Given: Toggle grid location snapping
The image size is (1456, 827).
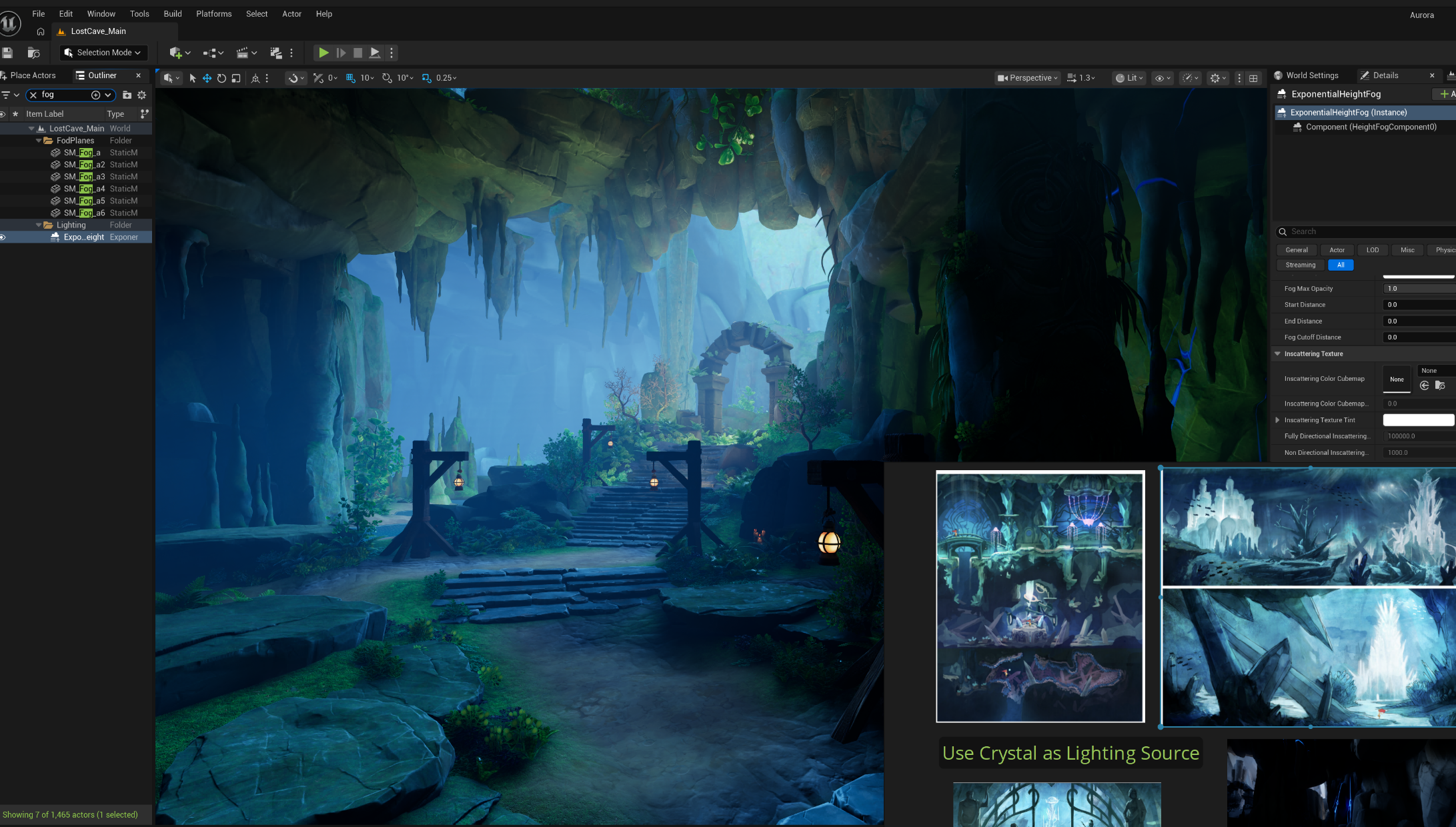Looking at the screenshot, I should (x=350, y=78).
